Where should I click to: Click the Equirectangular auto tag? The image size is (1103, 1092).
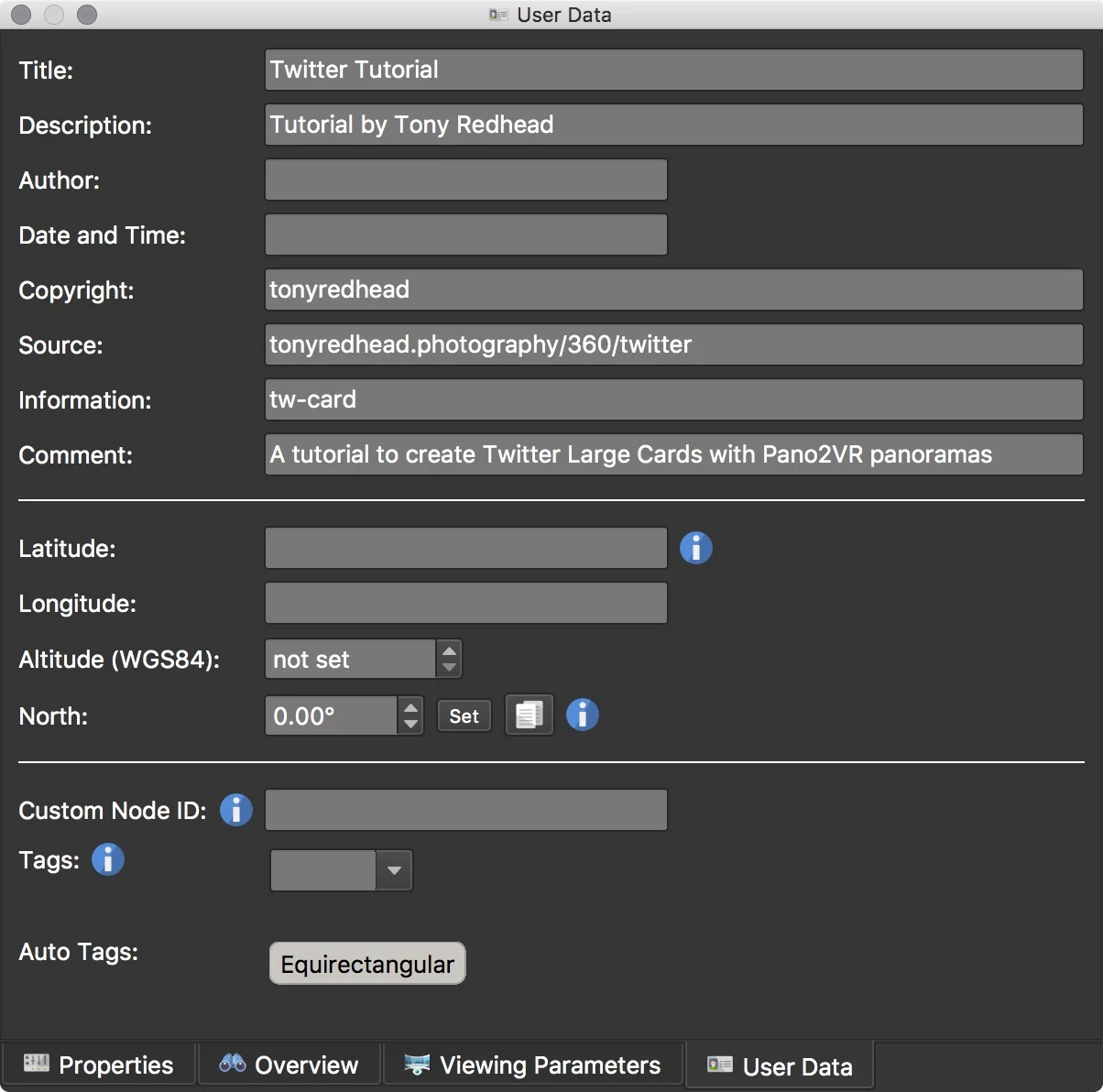pyautogui.click(x=367, y=964)
